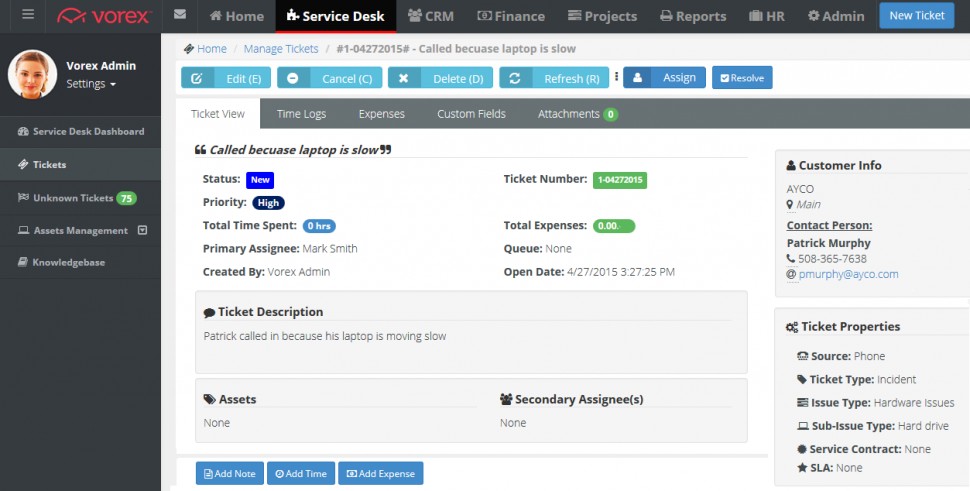Click the Contact Person link
970x491 pixels.
point(830,225)
